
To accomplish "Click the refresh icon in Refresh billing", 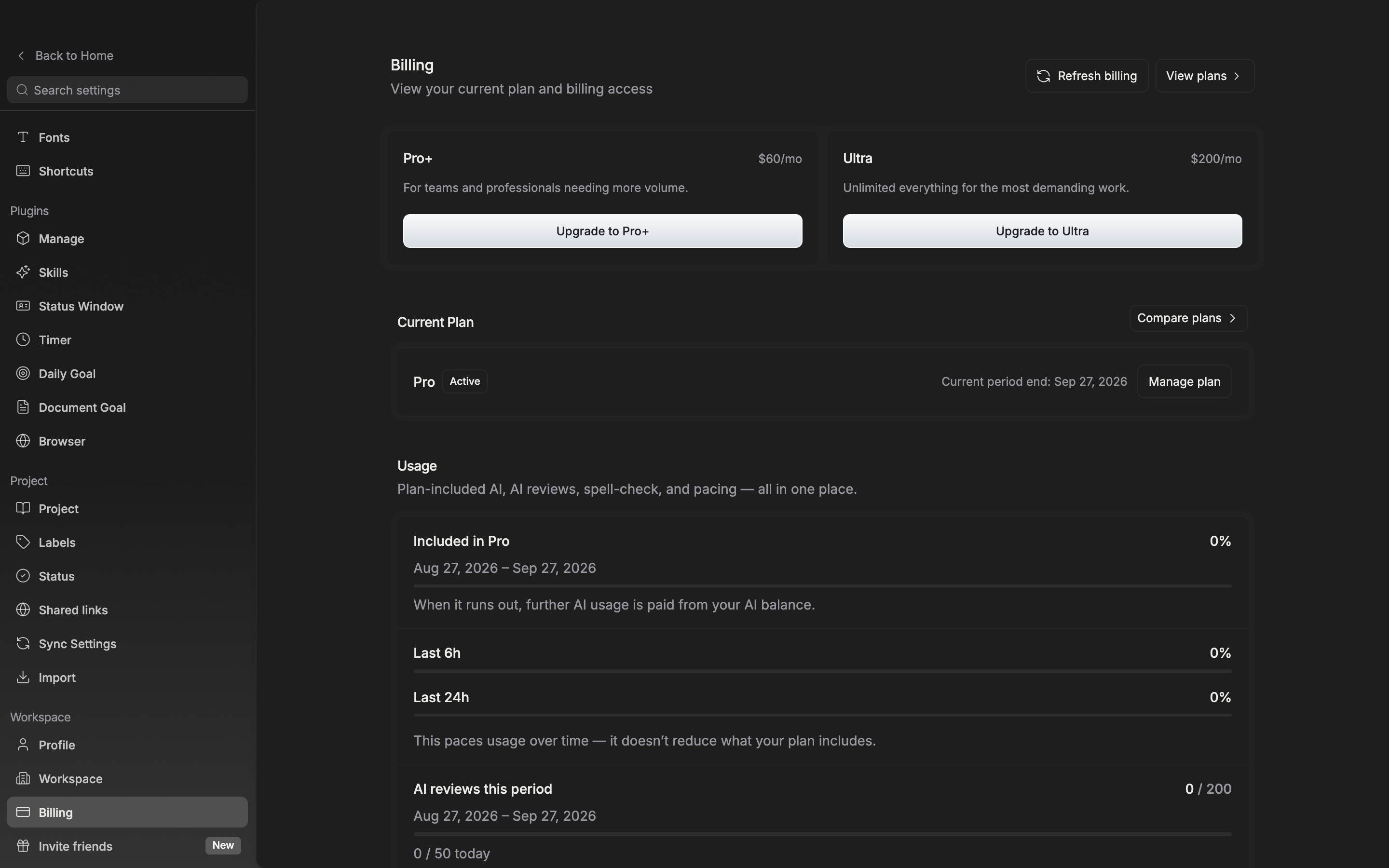I will (1044, 76).
